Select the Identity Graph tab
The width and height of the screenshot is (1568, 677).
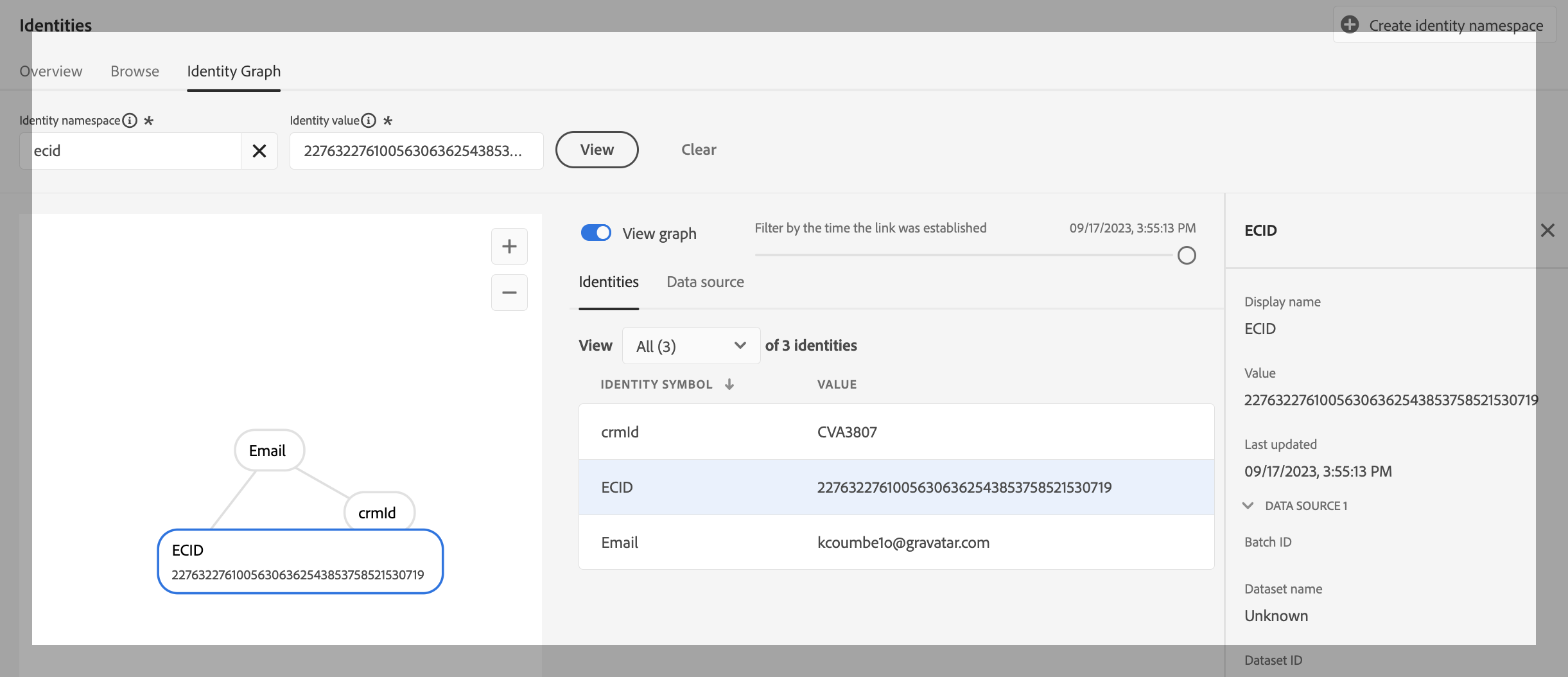234,71
